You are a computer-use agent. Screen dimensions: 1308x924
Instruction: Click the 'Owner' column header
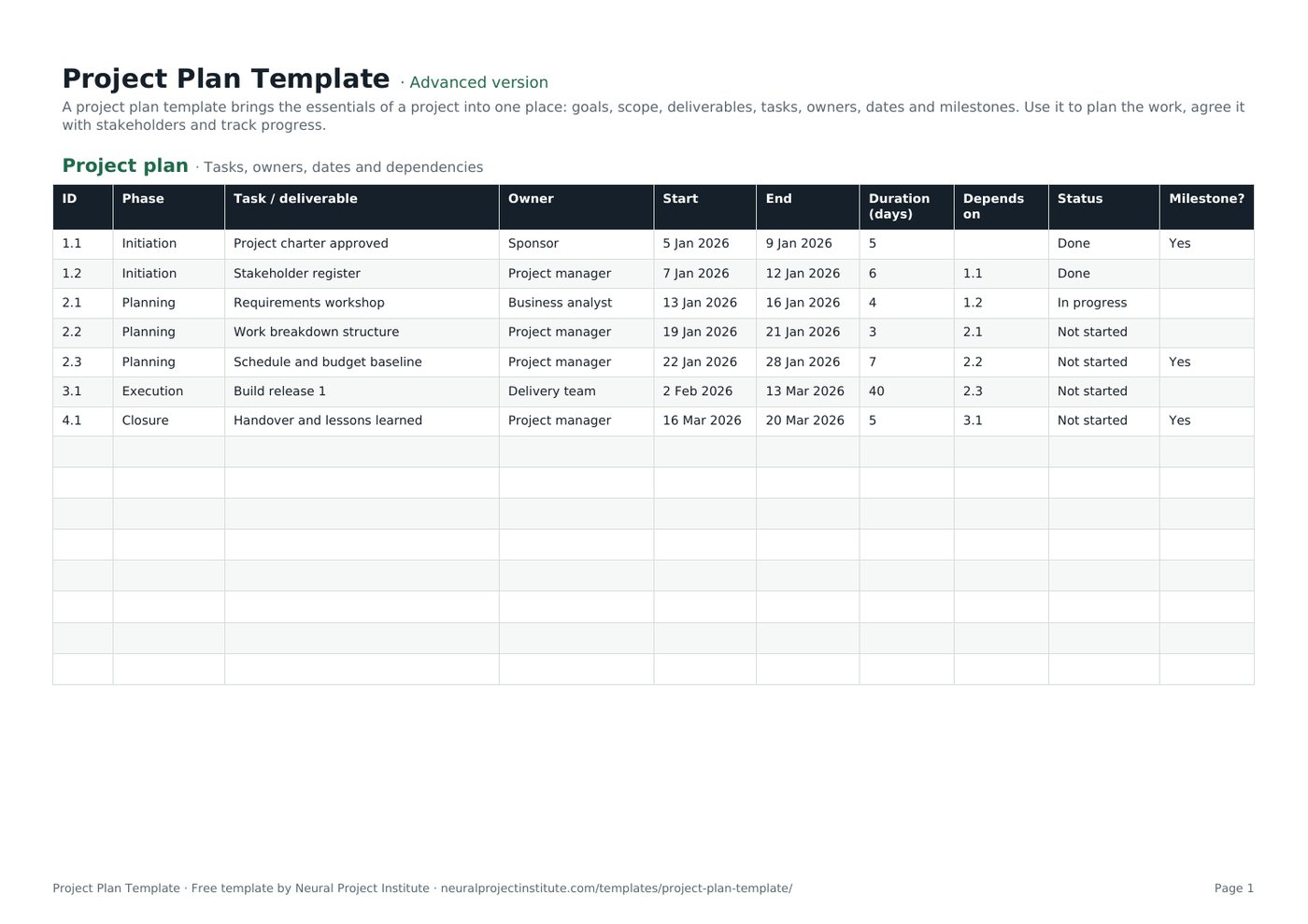tap(576, 206)
